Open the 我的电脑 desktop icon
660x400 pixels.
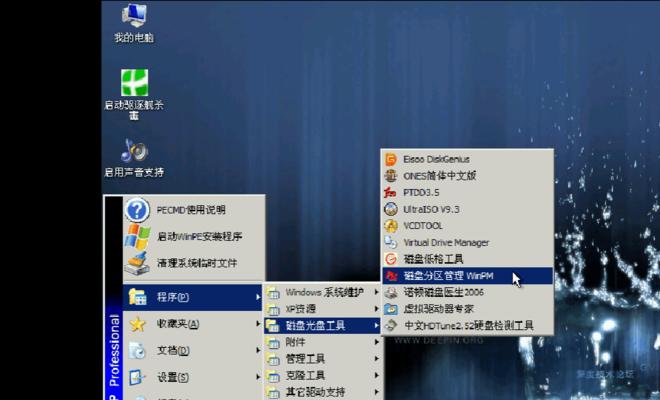tap(134, 23)
